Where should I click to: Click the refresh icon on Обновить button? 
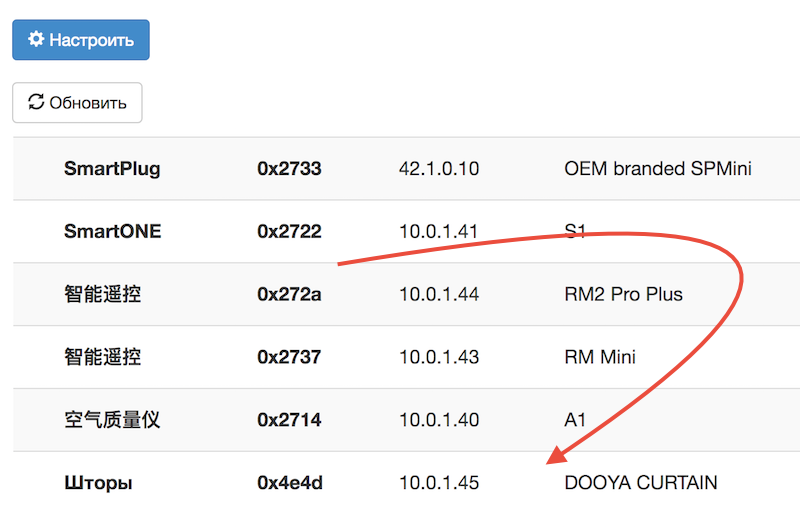pos(36,102)
